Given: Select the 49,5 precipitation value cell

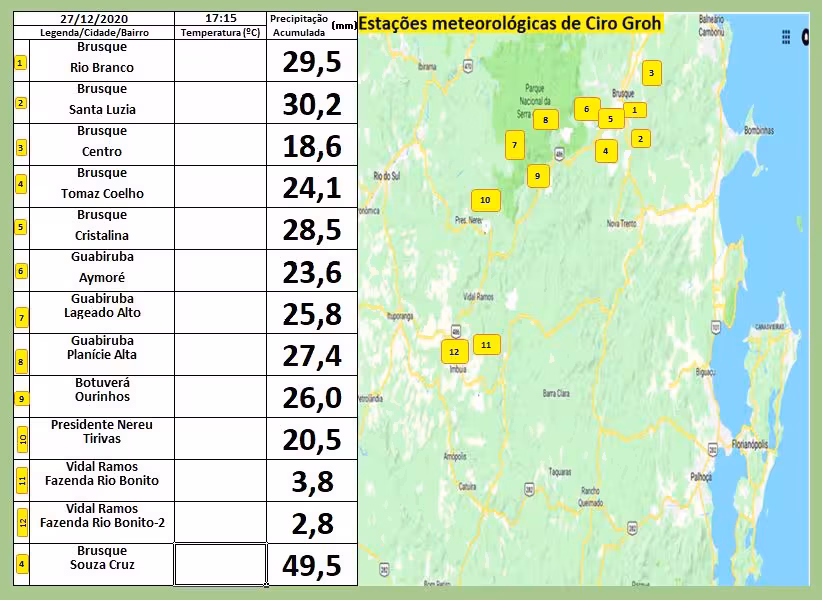Looking at the screenshot, I should click(x=312, y=565).
